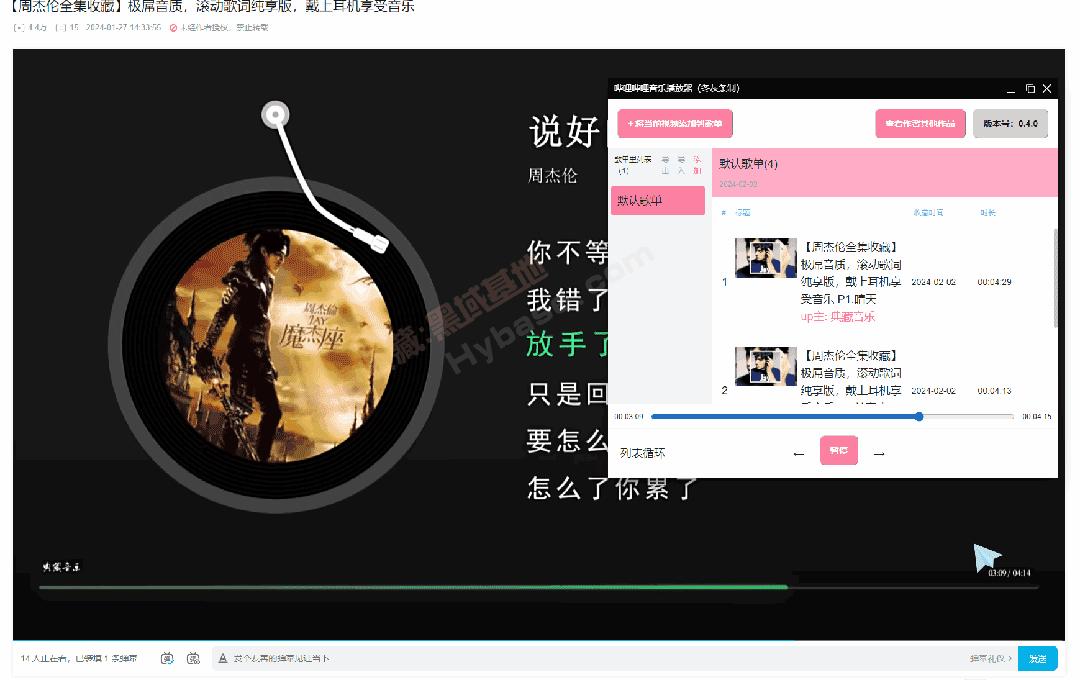Open thumbnail of song number 2
Screen dimensions: 1080x680
(x=766, y=366)
